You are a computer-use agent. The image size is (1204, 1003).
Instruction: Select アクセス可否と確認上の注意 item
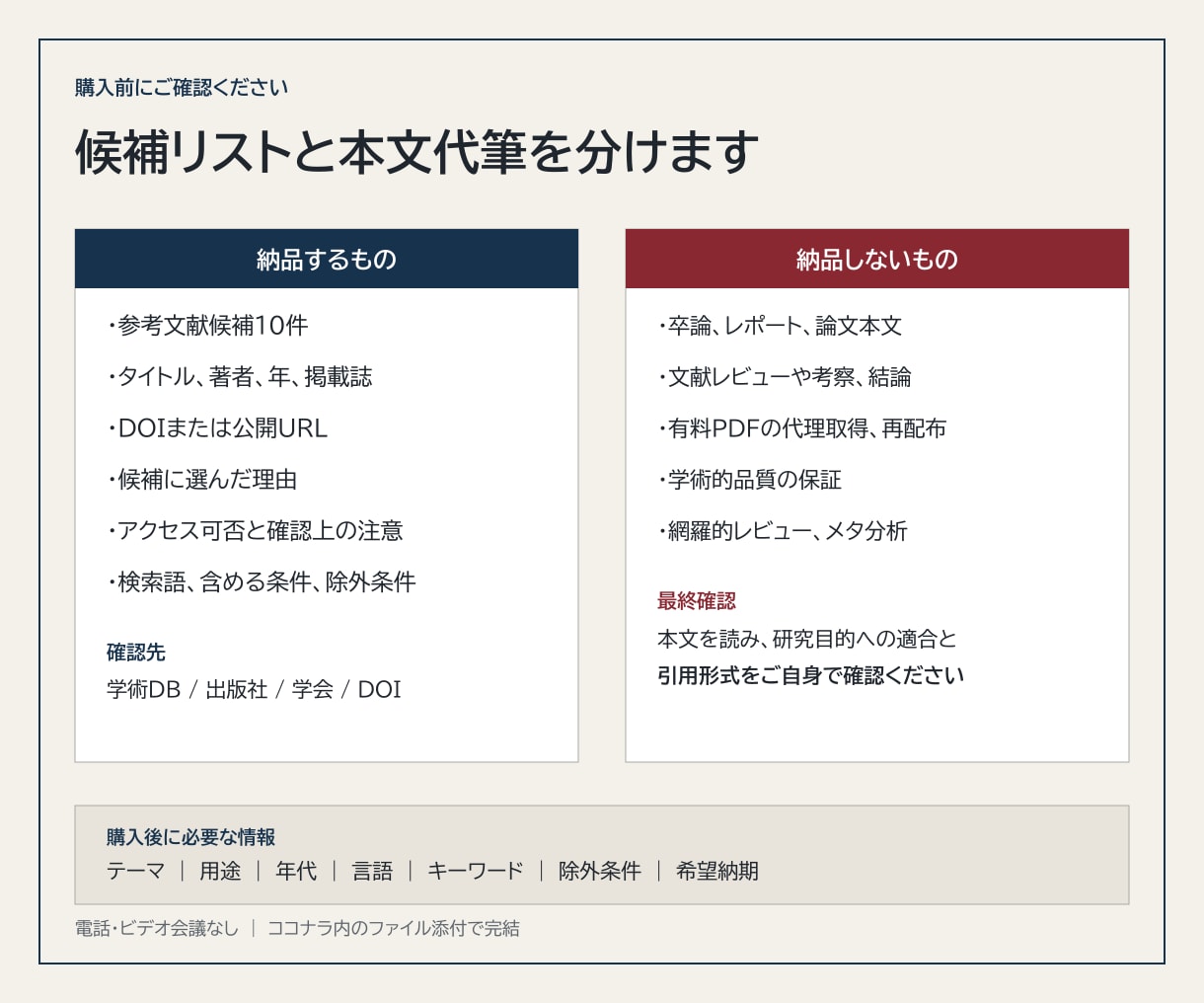click(x=256, y=531)
